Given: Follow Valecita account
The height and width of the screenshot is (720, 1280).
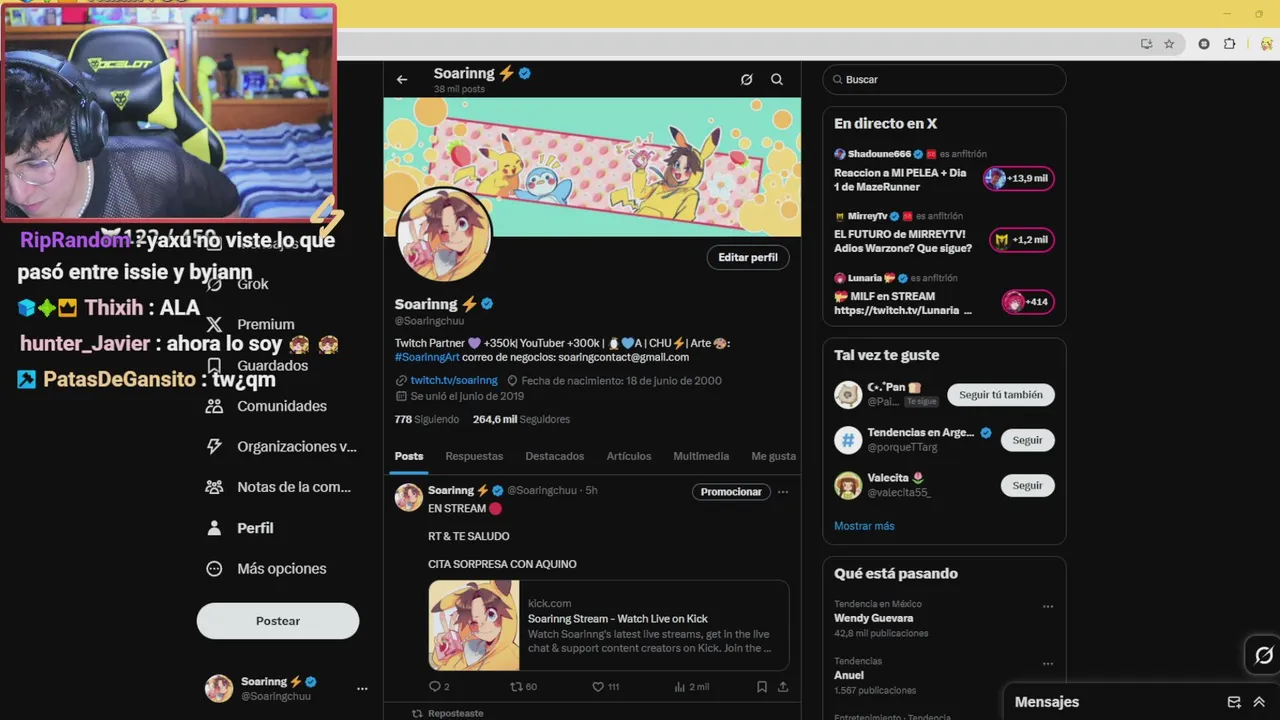Looking at the screenshot, I should click(1027, 485).
